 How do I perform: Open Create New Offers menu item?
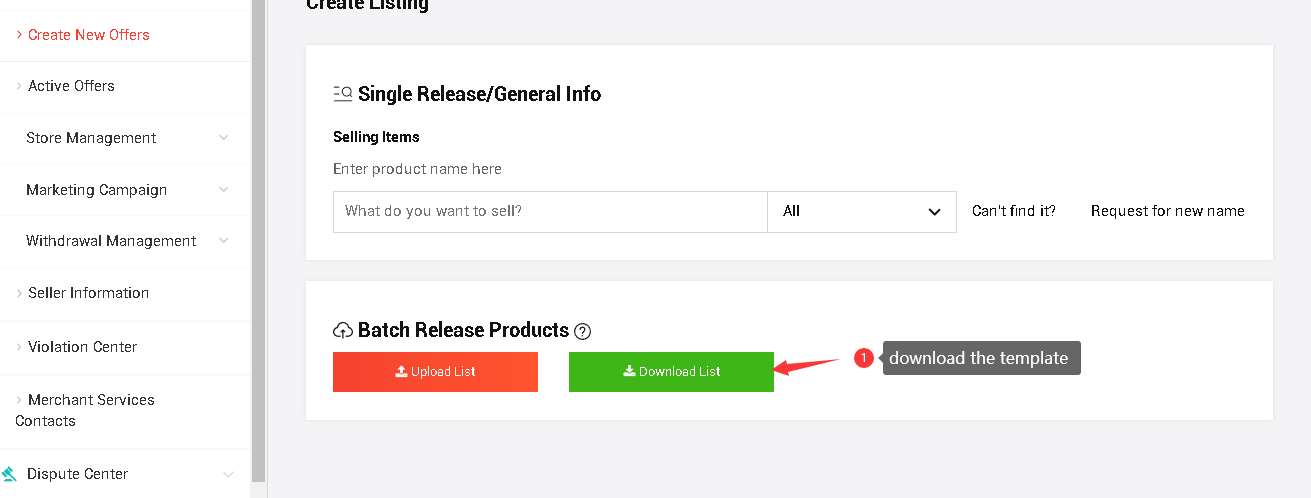(88, 35)
